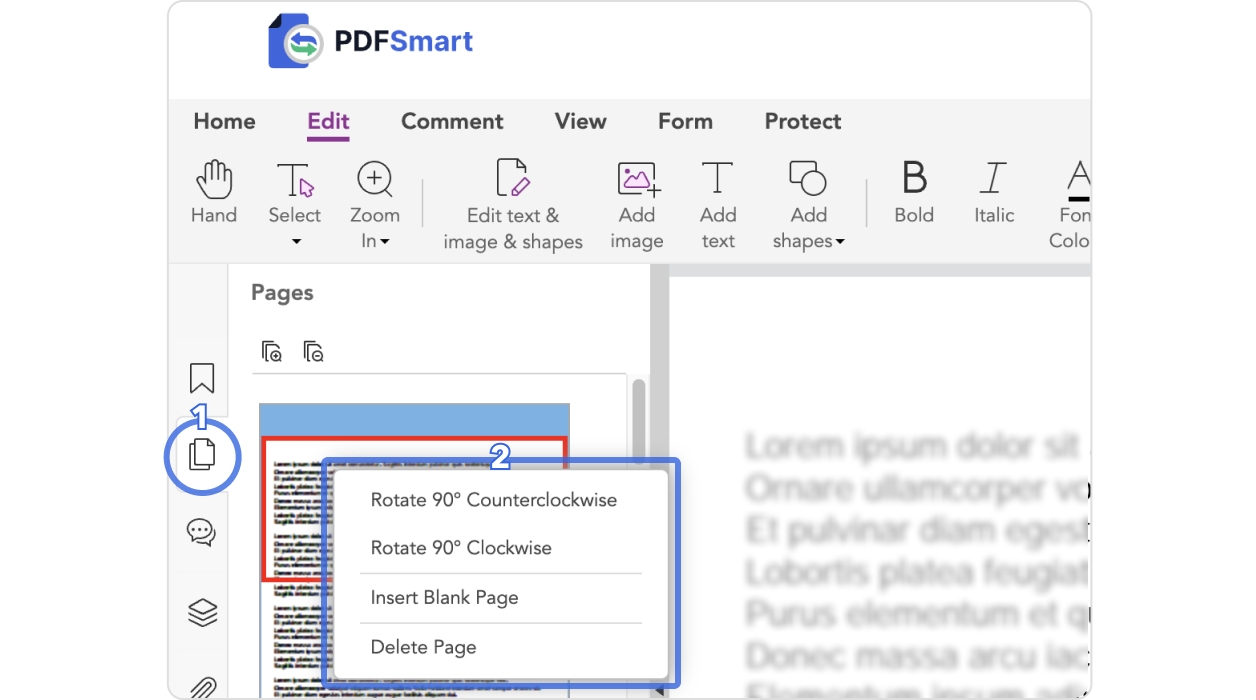Viewport: 1256px width, 700px height.
Task: Open the Add shapes dropdown
Action: pos(839,241)
